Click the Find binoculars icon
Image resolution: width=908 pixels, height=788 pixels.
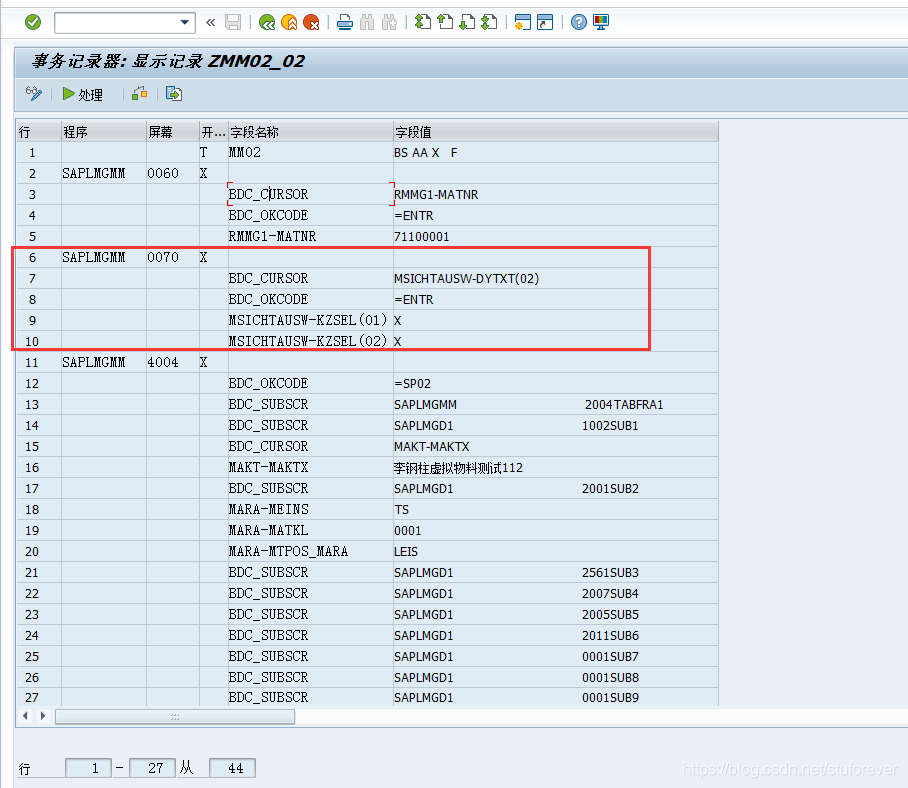[367, 23]
